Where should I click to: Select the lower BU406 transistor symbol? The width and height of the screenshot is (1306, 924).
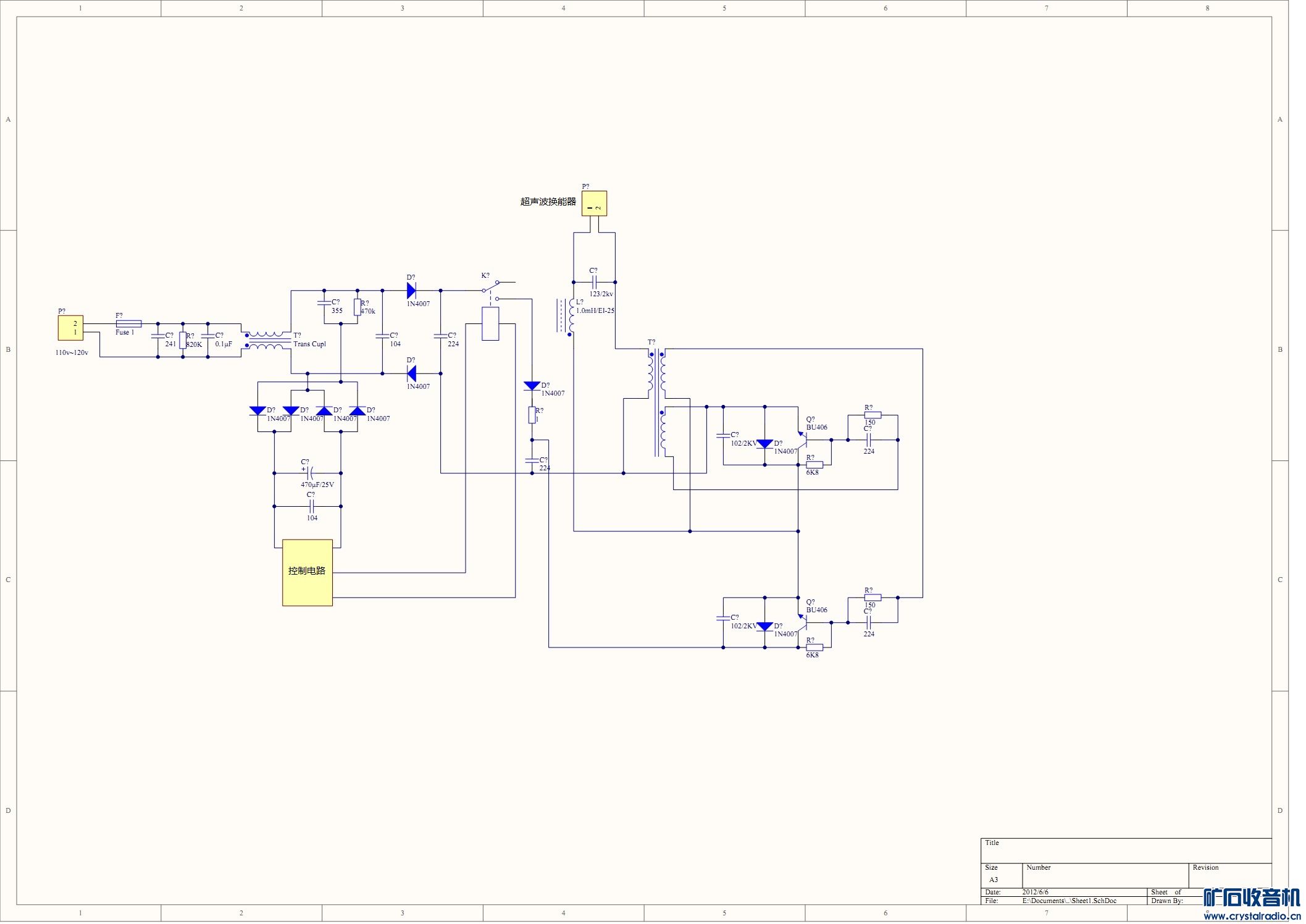coord(802,623)
